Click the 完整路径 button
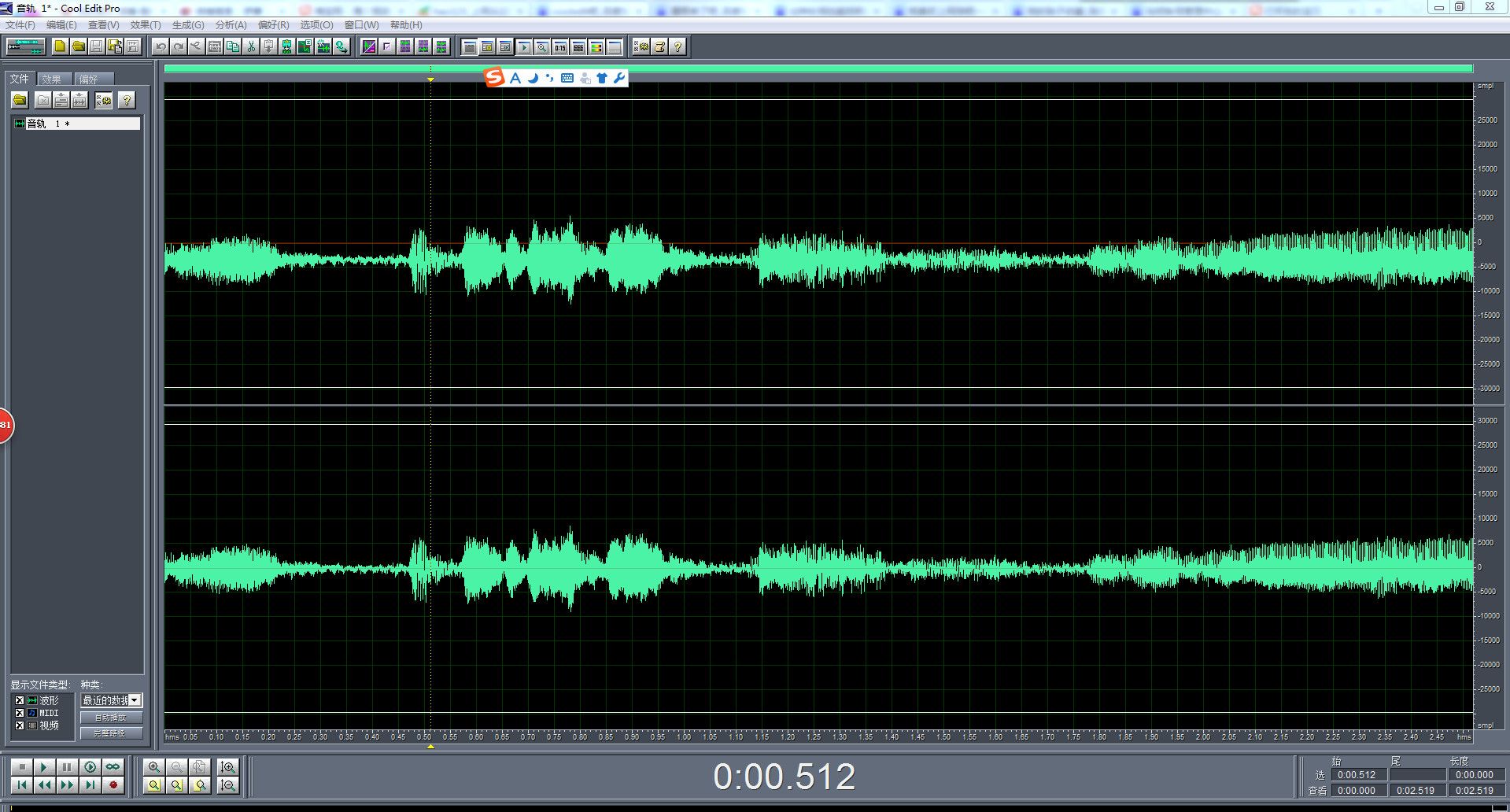Image resolution: width=1510 pixels, height=812 pixels. coord(111,733)
